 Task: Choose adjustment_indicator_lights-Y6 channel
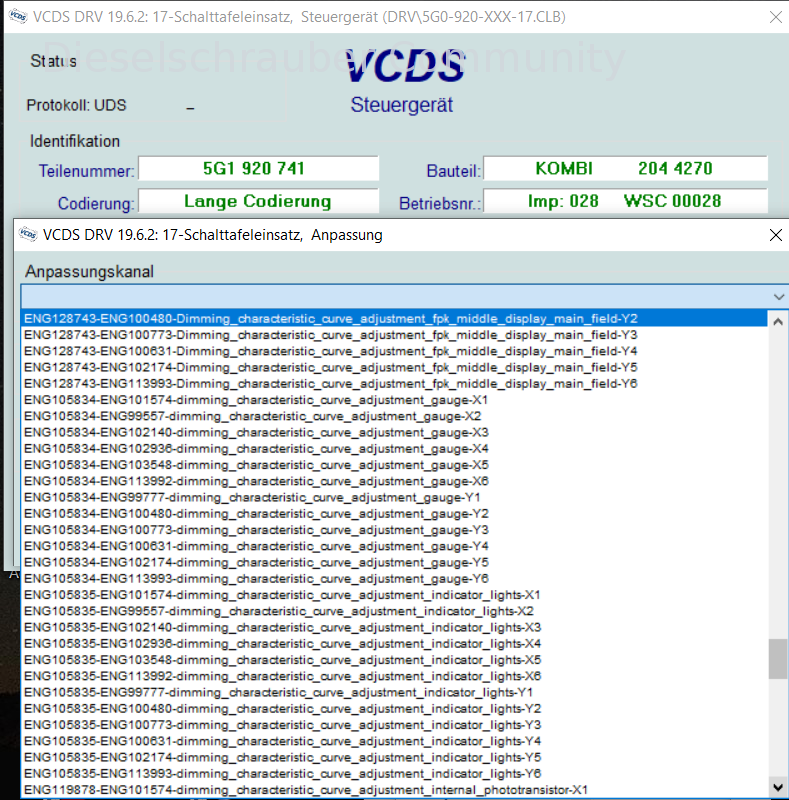click(x=394, y=774)
